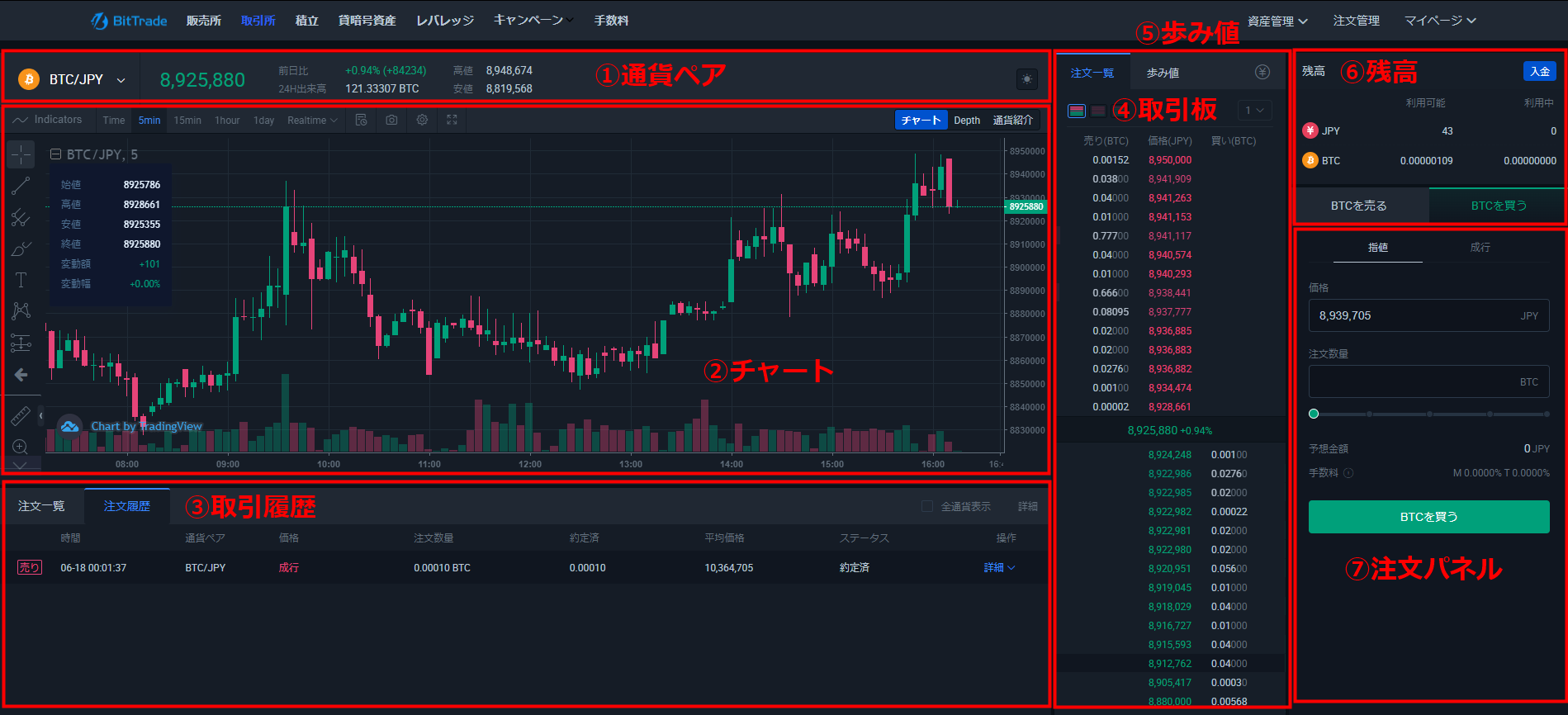Click the green BTCを買う order button

[x=1428, y=517]
